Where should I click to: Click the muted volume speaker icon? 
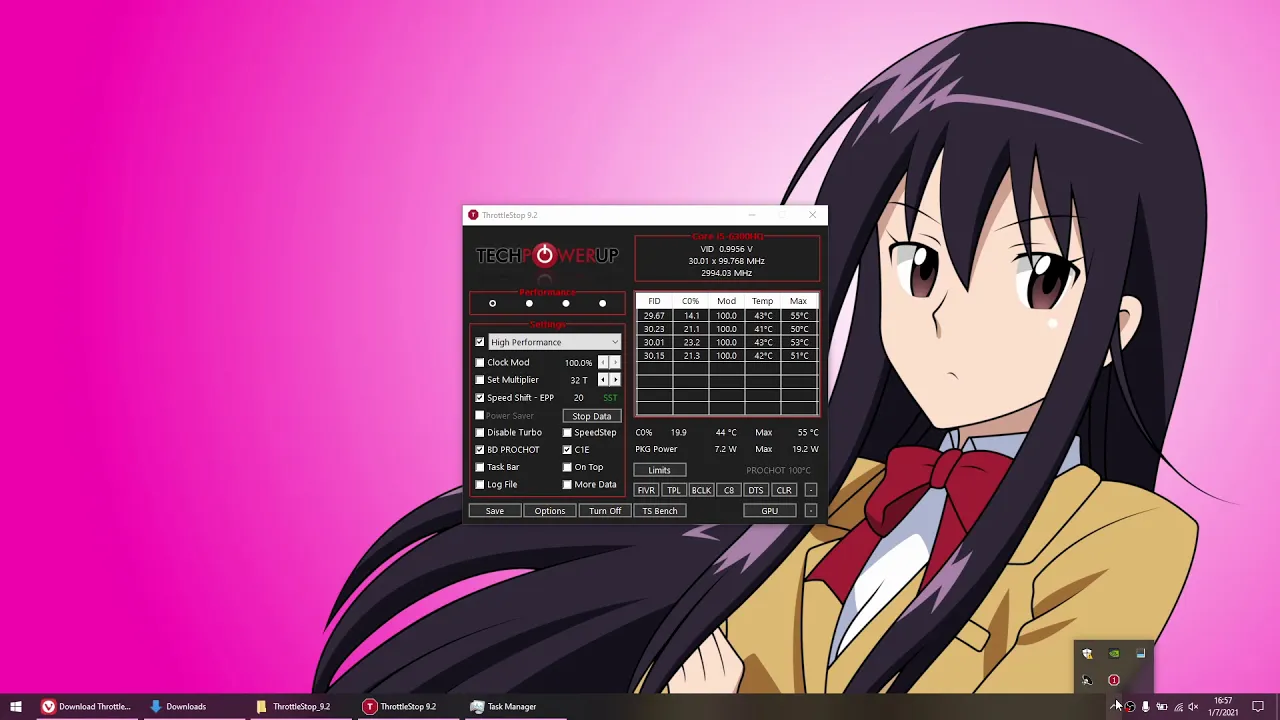1193,706
